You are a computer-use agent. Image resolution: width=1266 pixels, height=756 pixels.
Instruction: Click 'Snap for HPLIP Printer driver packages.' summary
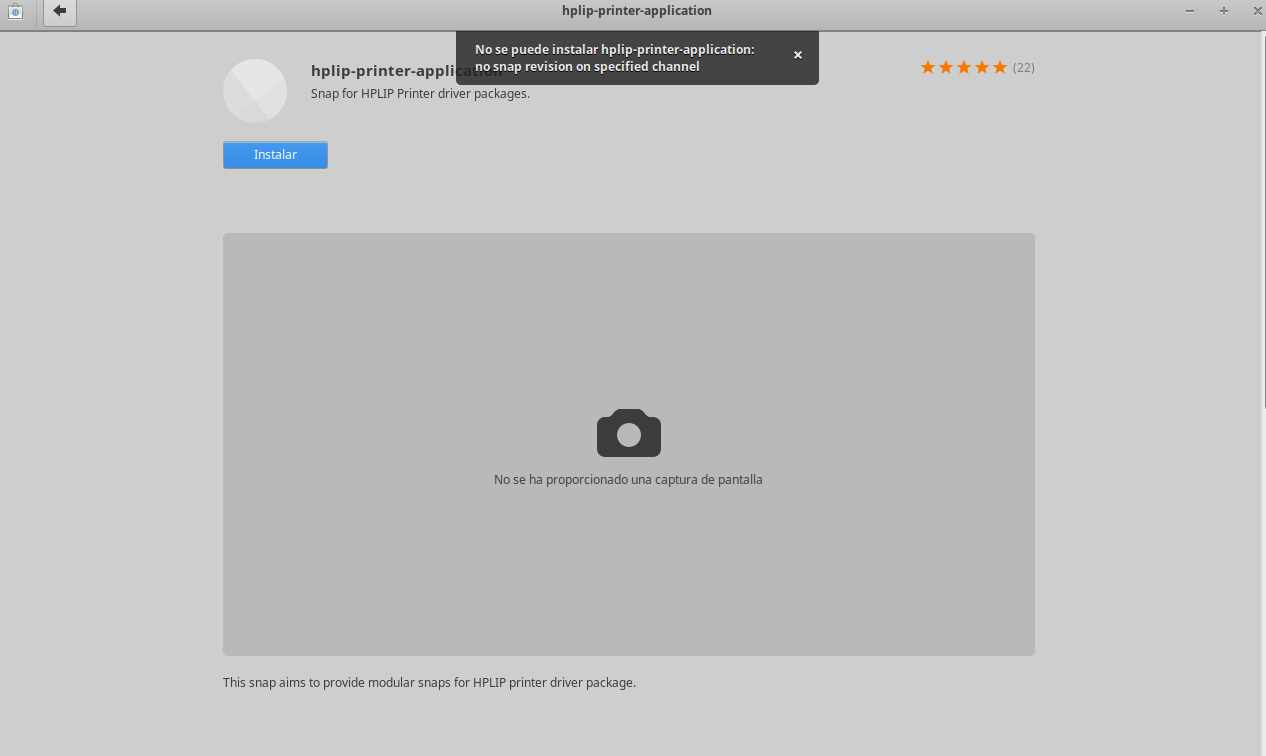pos(420,94)
